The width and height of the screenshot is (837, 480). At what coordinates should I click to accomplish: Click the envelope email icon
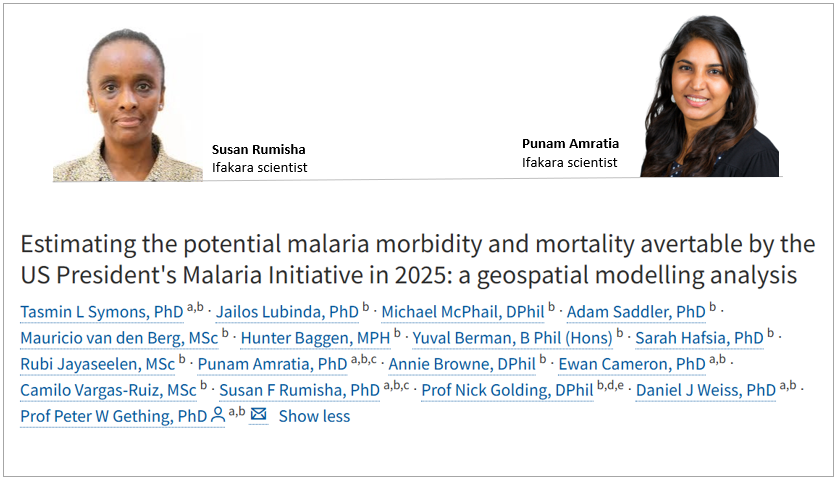pyautogui.click(x=258, y=415)
